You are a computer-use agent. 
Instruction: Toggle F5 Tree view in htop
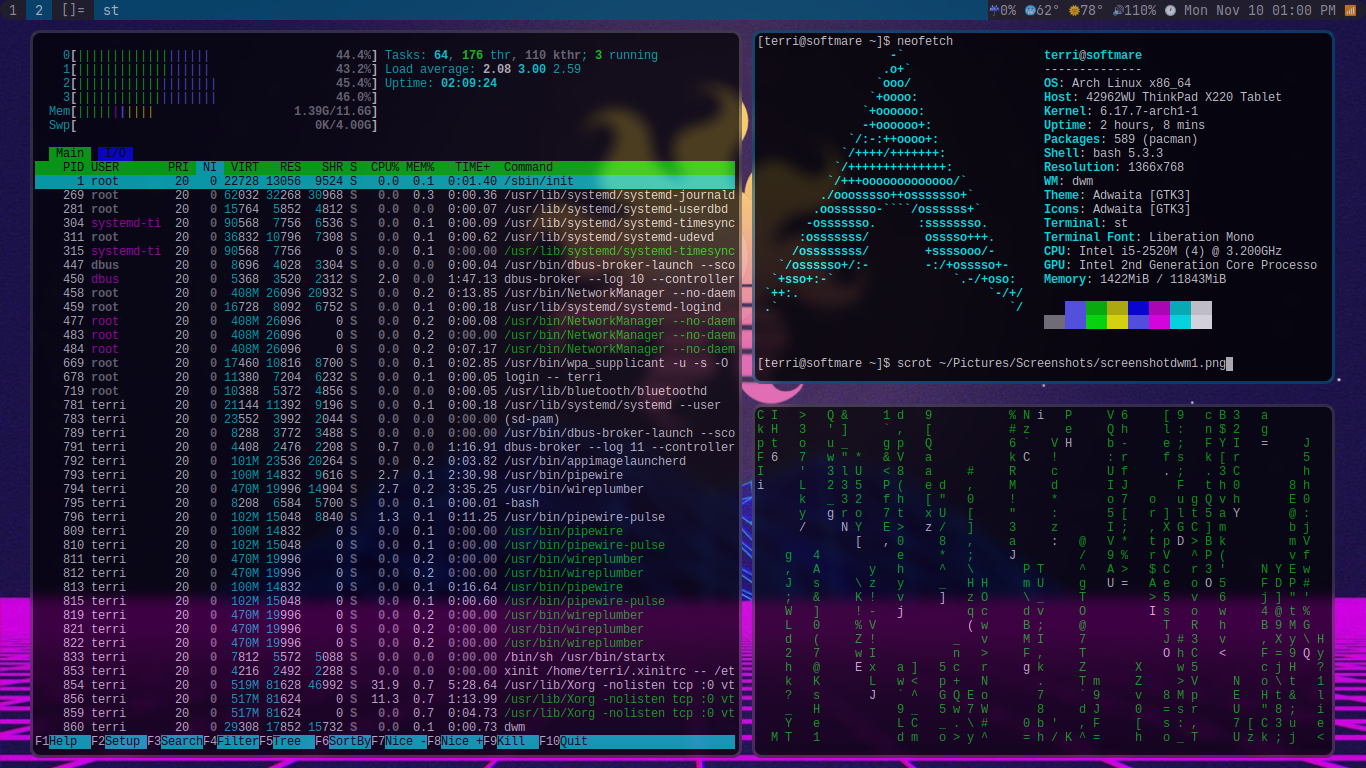[x=287, y=742]
